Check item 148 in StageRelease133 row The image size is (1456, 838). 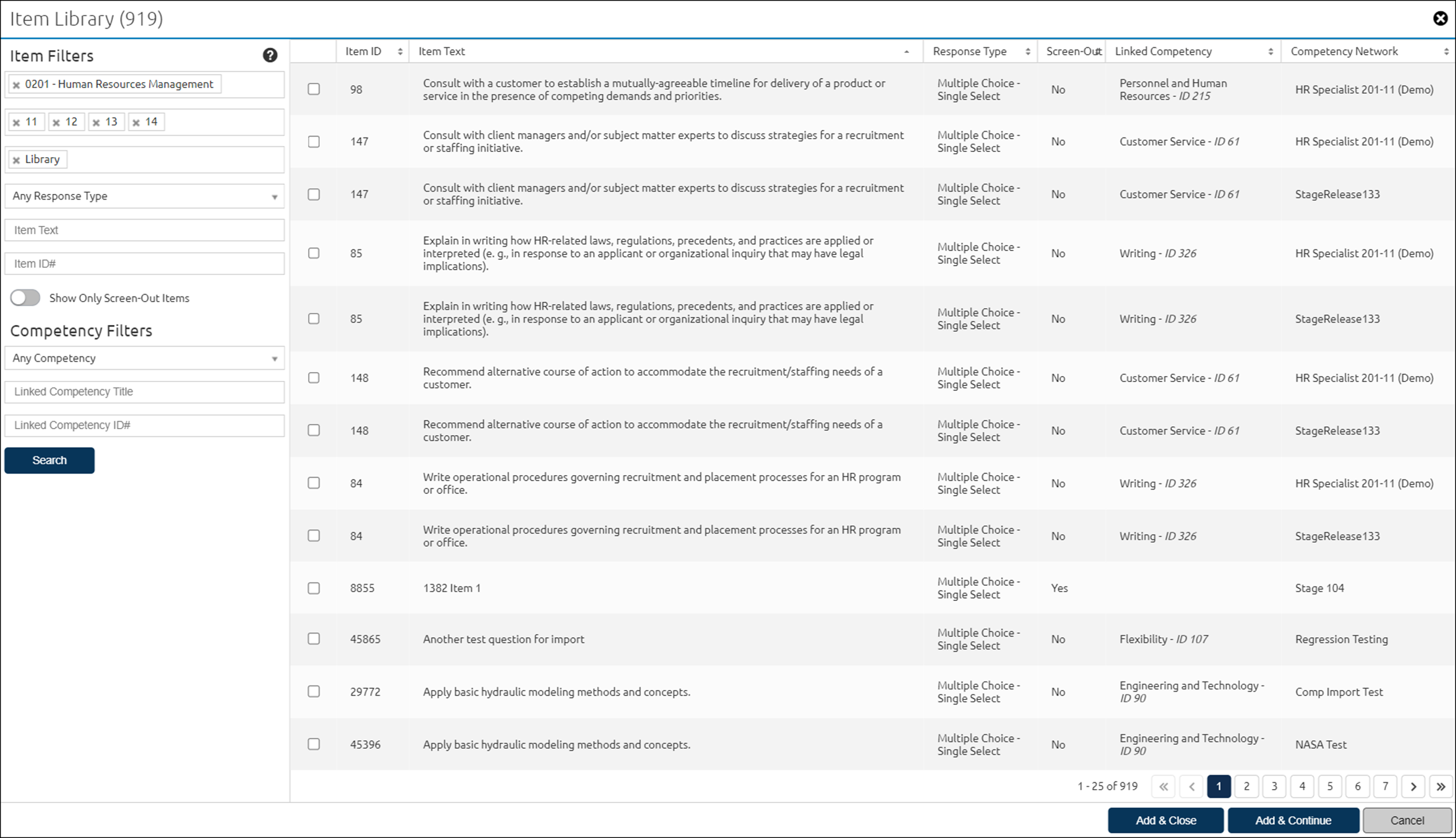tap(314, 430)
